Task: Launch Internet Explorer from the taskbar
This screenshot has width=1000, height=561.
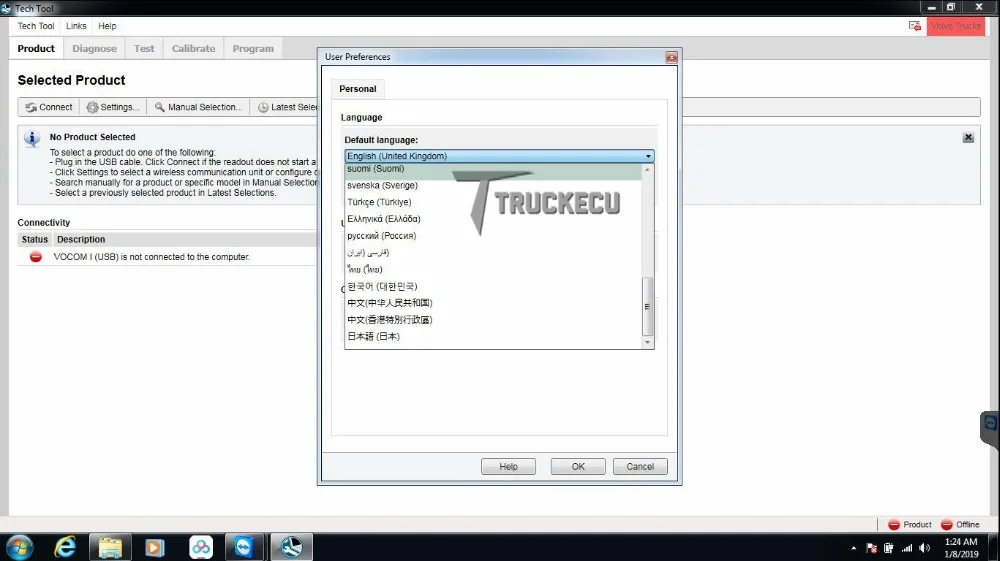Action: pos(65,548)
